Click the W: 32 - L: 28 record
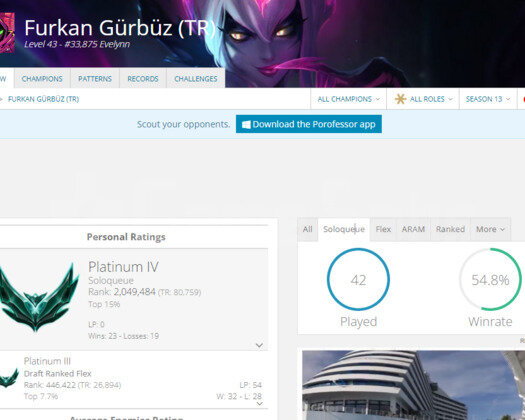 [x=239, y=396]
